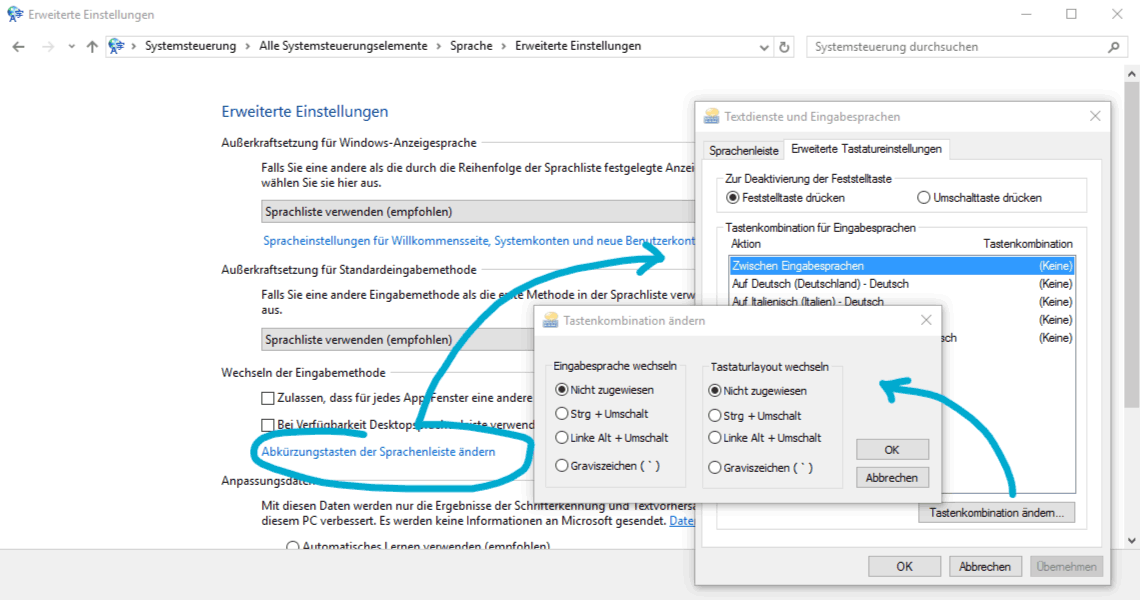The width and height of the screenshot is (1140, 600).
Task: Open recent locations dropdown arrow
Action: tap(71, 47)
